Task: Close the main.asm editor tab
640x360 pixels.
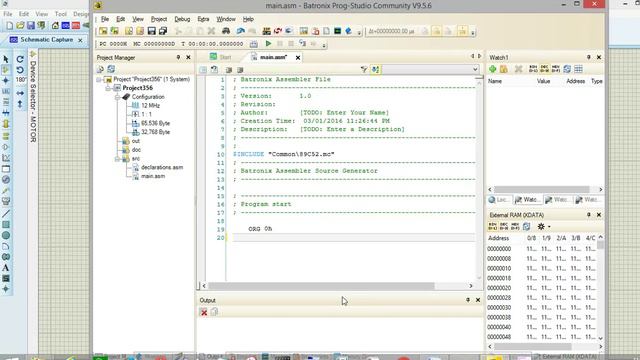Action: tap(298, 58)
